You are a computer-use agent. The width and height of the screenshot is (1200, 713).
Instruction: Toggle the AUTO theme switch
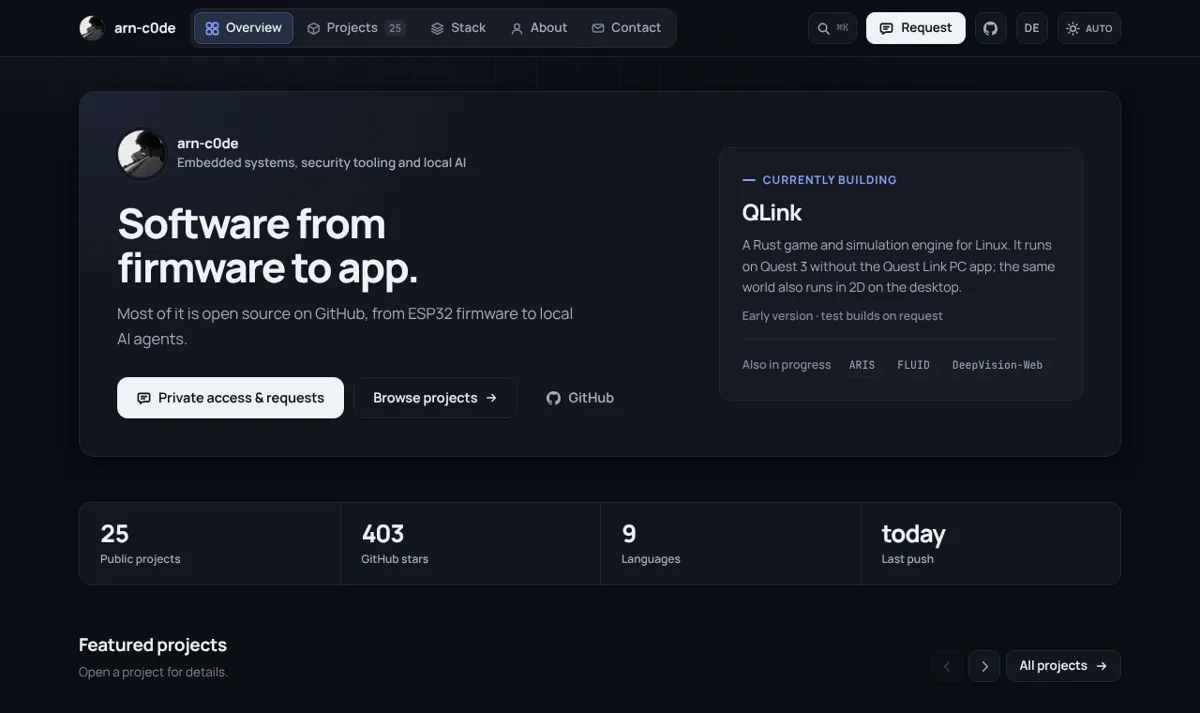(1089, 28)
